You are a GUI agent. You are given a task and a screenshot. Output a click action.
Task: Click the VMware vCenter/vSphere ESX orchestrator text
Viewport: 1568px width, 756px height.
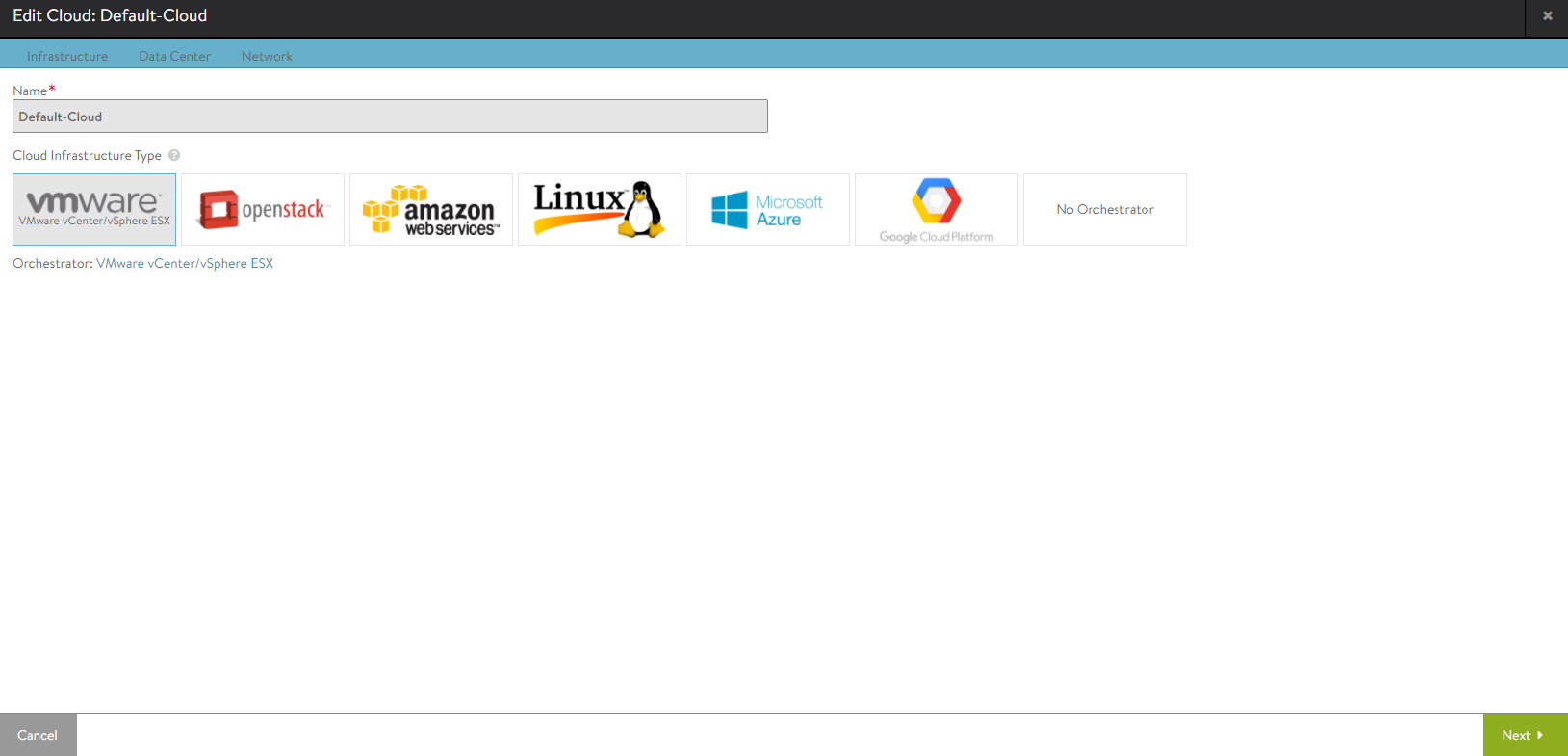[185, 263]
